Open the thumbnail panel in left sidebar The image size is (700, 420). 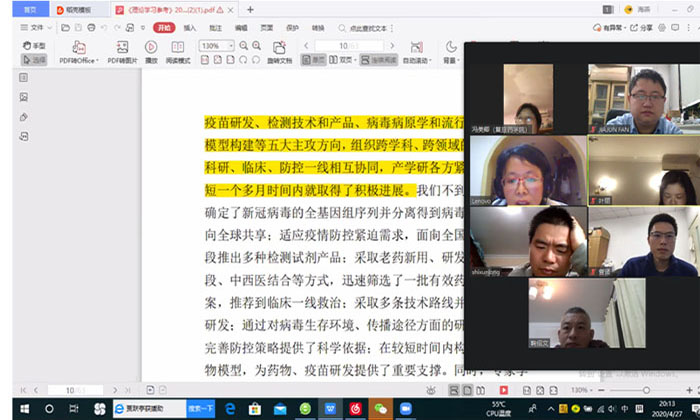click(x=23, y=97)
